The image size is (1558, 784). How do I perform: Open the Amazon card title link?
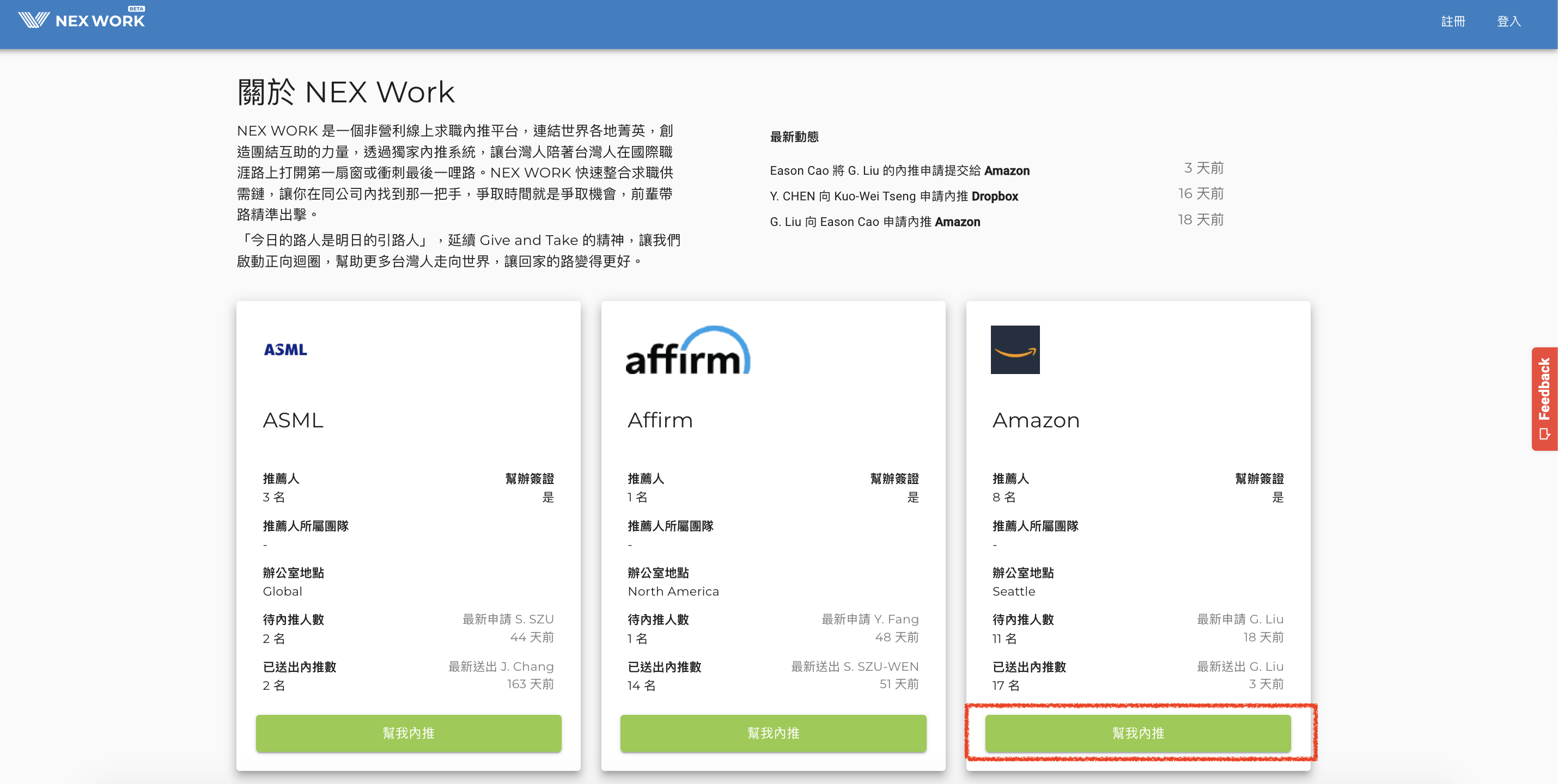click(x=1036, y=420)
